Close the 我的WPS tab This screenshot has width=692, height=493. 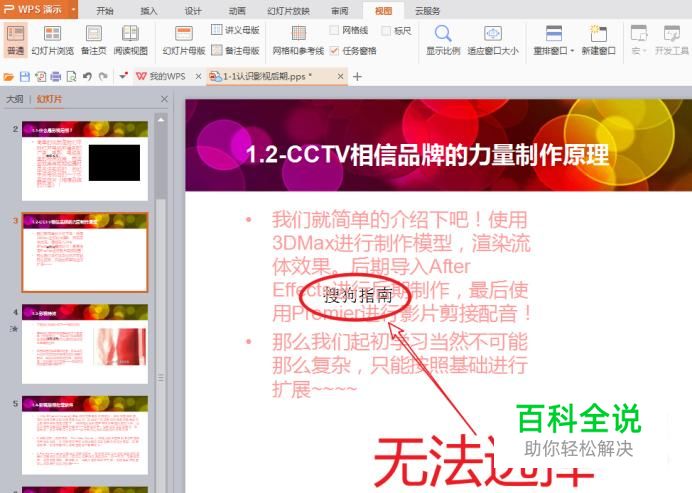tap(199, 76)
